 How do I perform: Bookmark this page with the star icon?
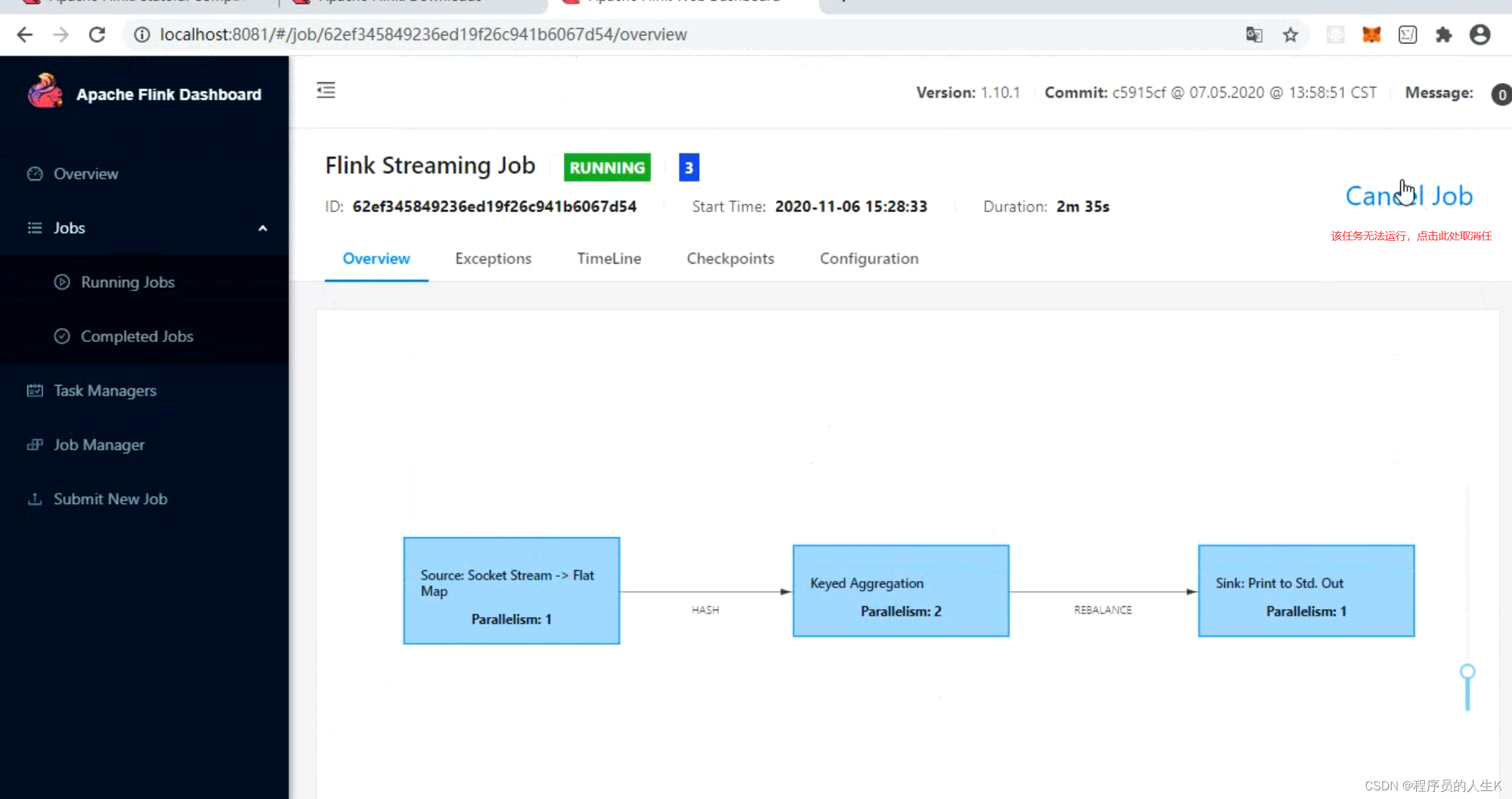pyautogui.click(x=1291, y=34)
